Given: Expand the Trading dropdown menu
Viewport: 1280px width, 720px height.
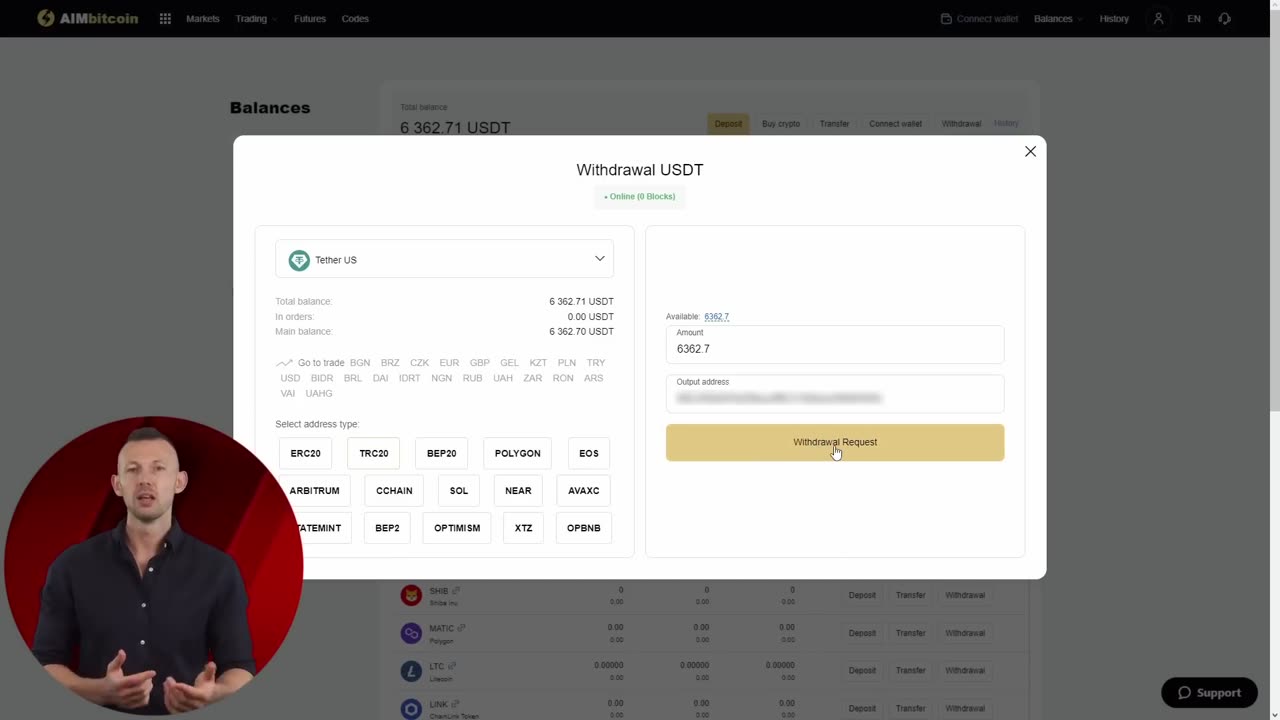Looking at the screenshot, I should coord(256,18).
